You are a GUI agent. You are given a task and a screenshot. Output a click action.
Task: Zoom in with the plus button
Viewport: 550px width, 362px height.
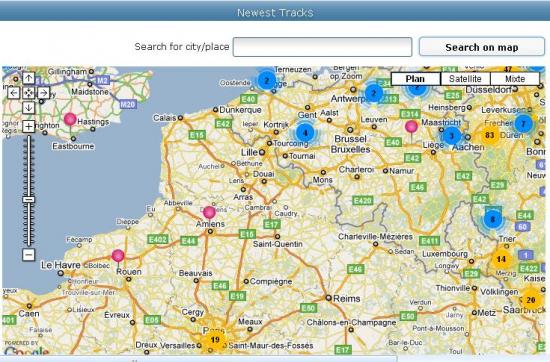(x=28, y=126)
